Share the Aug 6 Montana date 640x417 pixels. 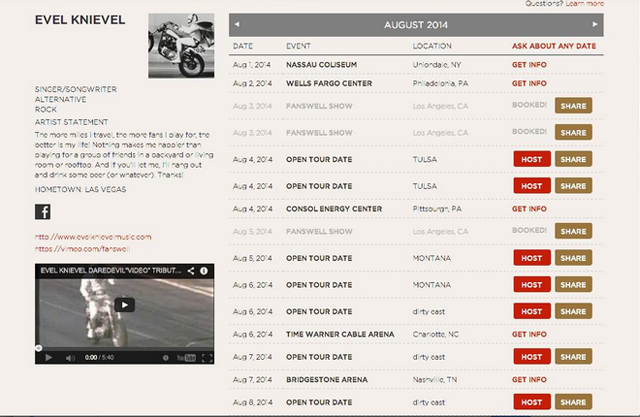tap(573, 285)
